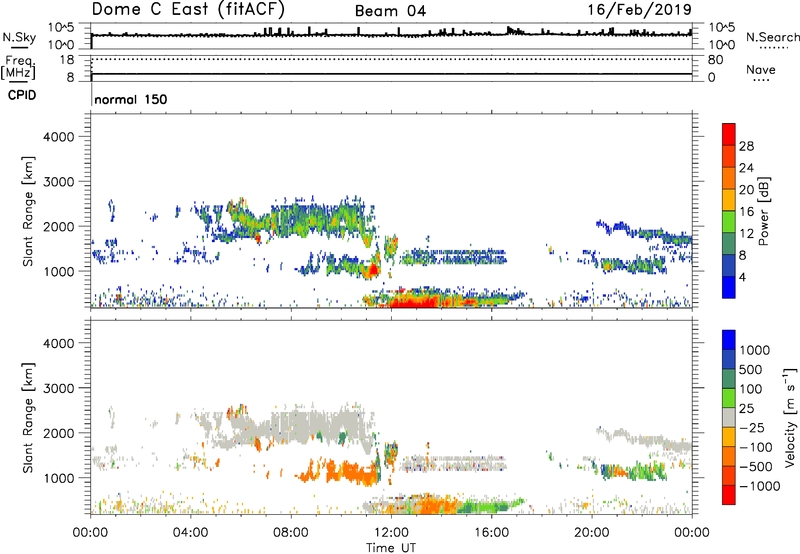
Task: Click the blue top segment of velocity colorbar
Action: [729, 340]
